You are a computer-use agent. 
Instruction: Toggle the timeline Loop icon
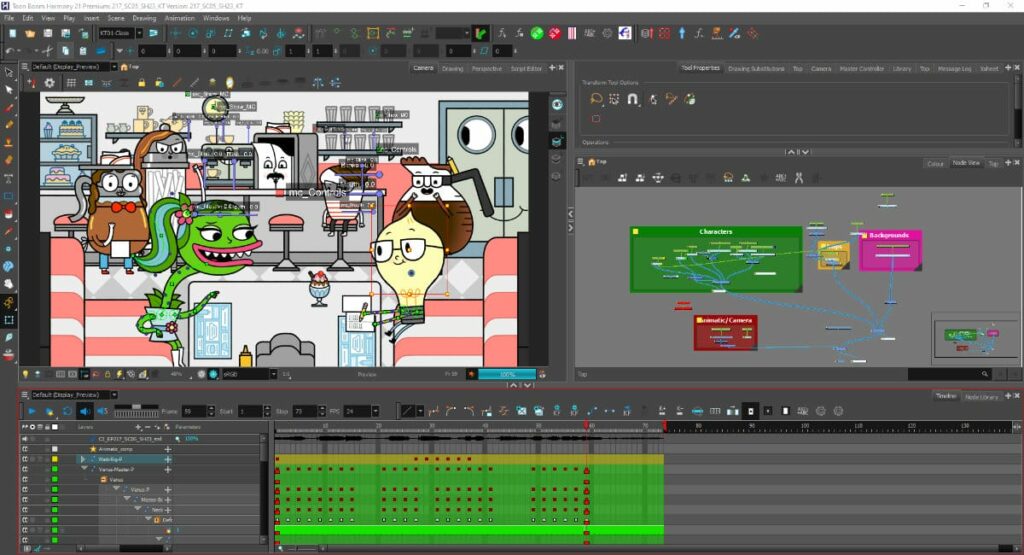67,411
